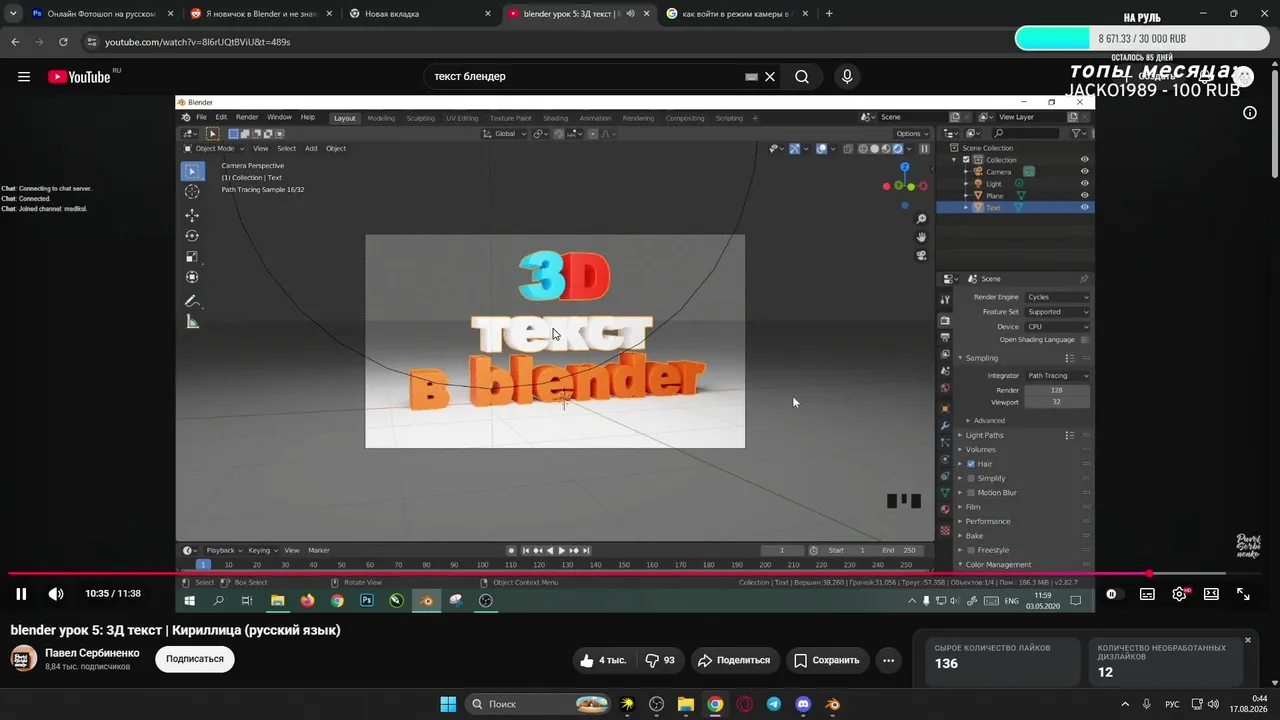Open the YouTube guide hamburger menu
This screenshot has width=1280, height=720.
pyautogui.click(x=24, y=77)
